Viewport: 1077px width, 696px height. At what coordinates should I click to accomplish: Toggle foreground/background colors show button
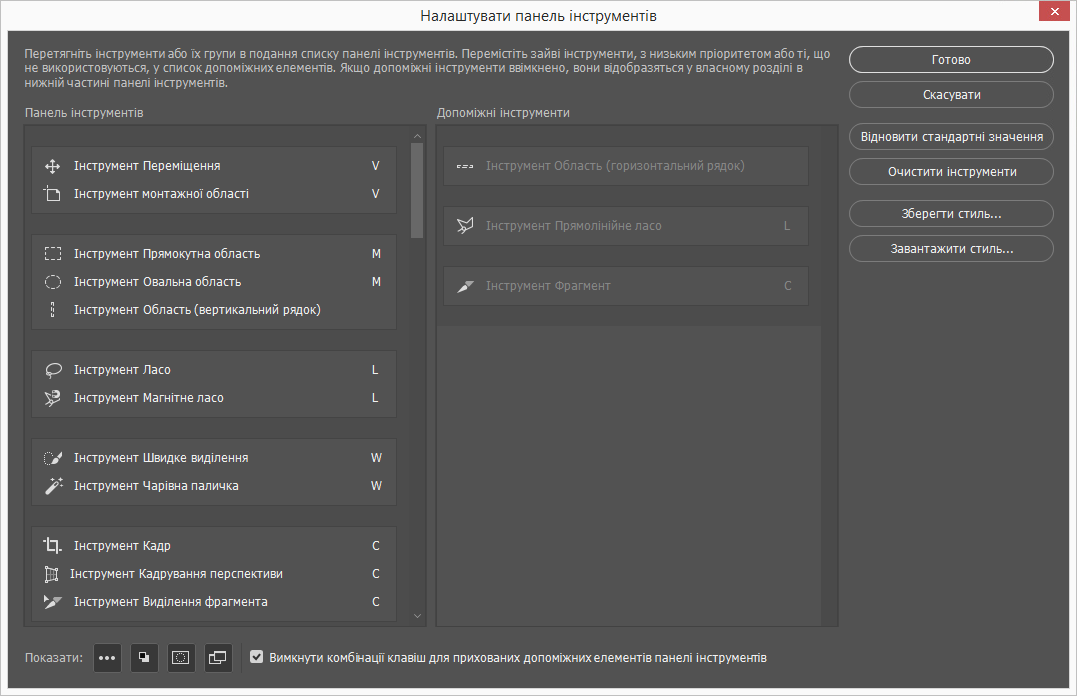(145, 658)
